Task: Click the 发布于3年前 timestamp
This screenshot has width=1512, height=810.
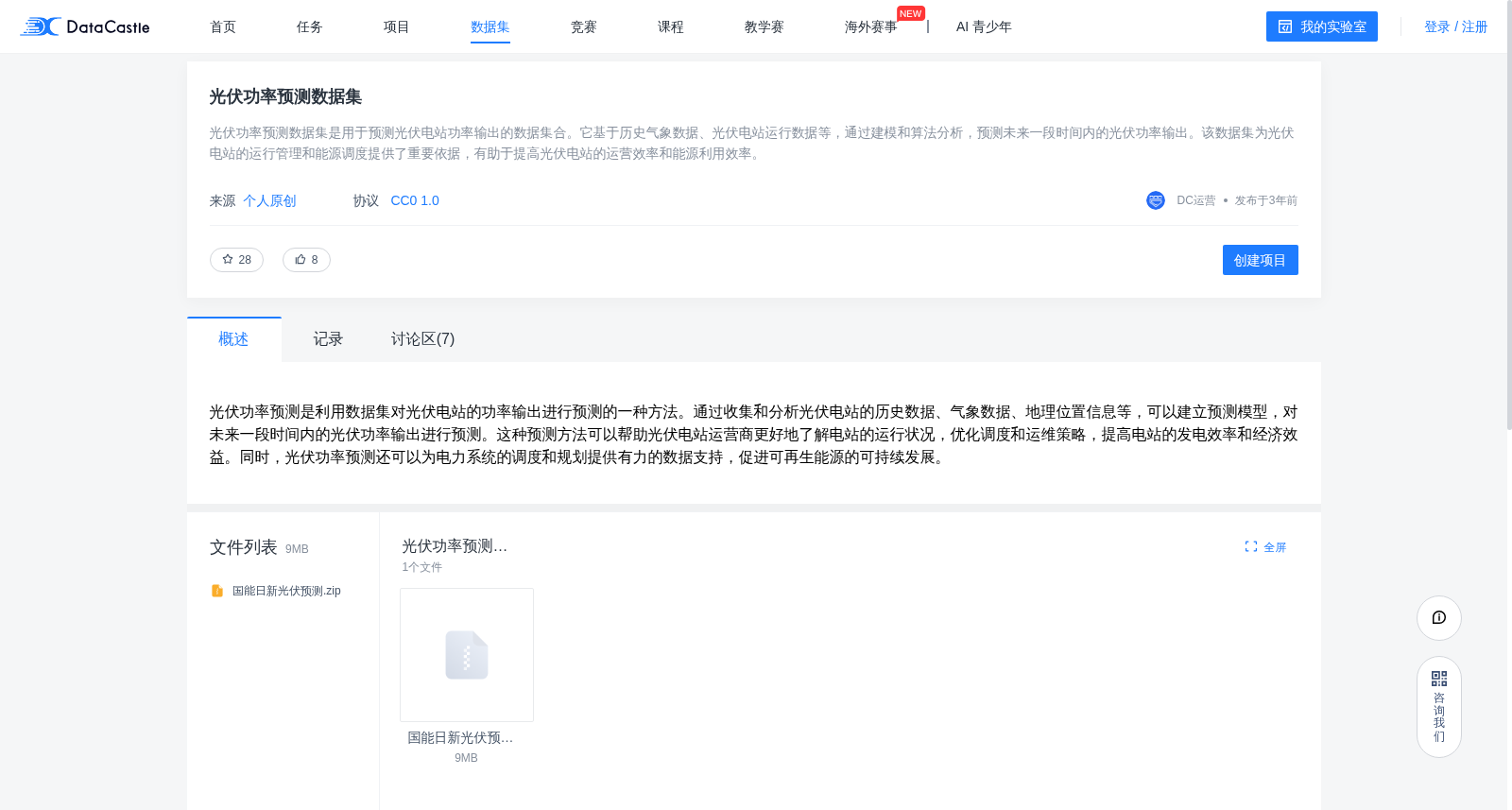Action: pyautogui.click(x=1266, y=200)
